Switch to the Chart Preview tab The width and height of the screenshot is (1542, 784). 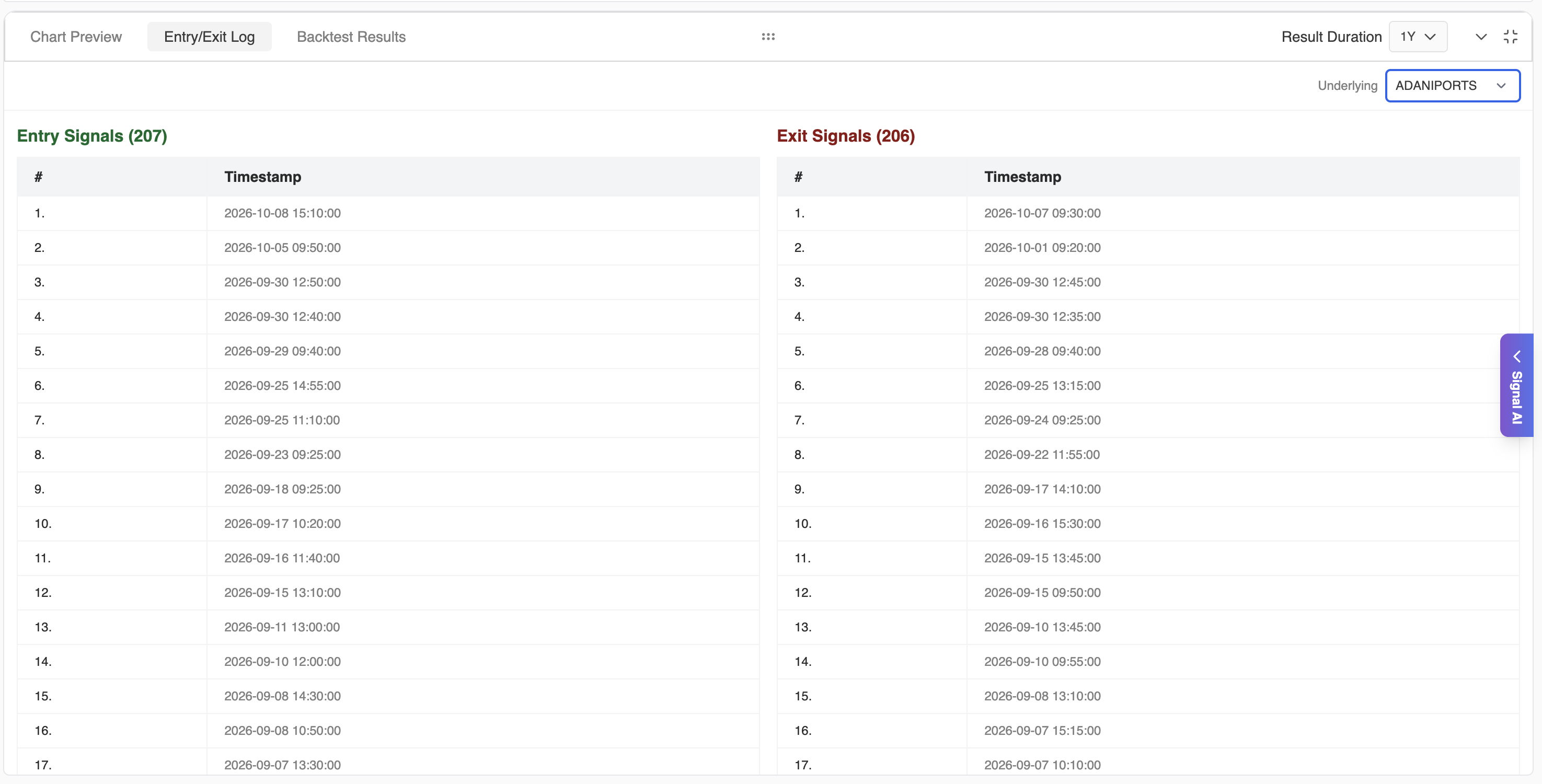[76, 37]
